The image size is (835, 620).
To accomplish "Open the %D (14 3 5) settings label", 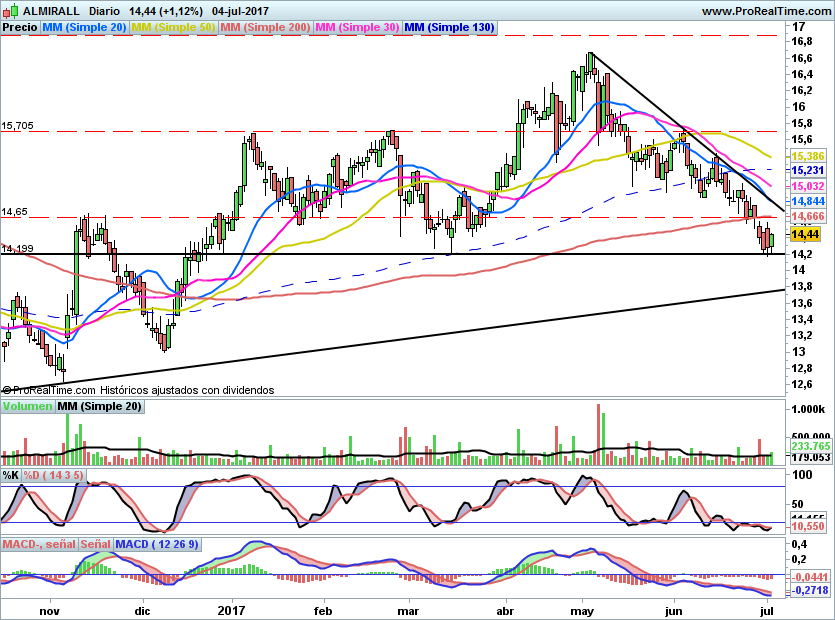I will pos(55,474).
